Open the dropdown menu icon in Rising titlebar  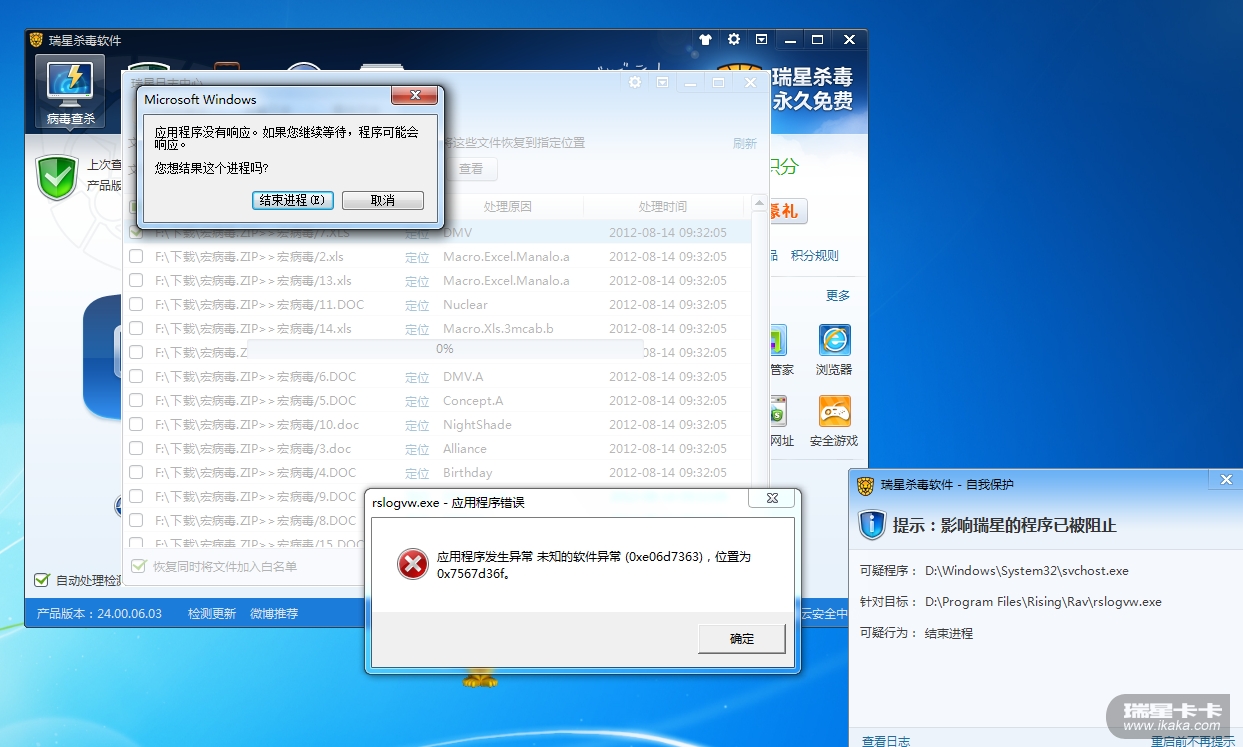point(761,40)
